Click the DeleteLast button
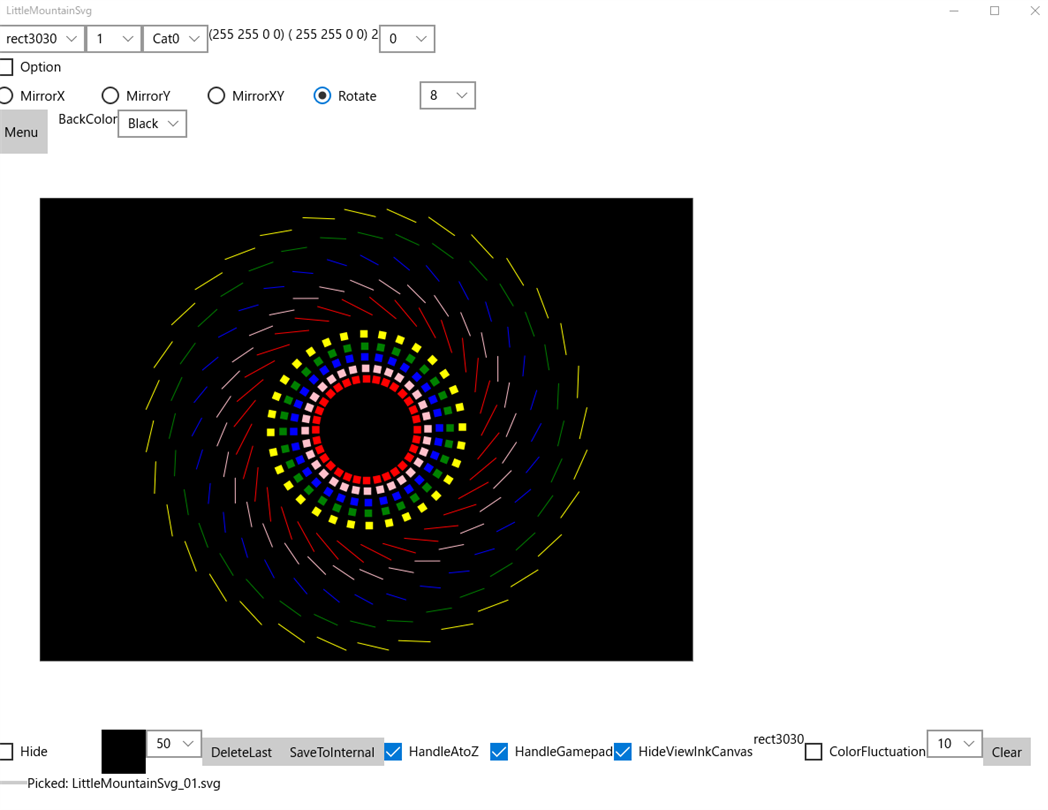The image size is (1048, 810). click(x=241, y=752)
